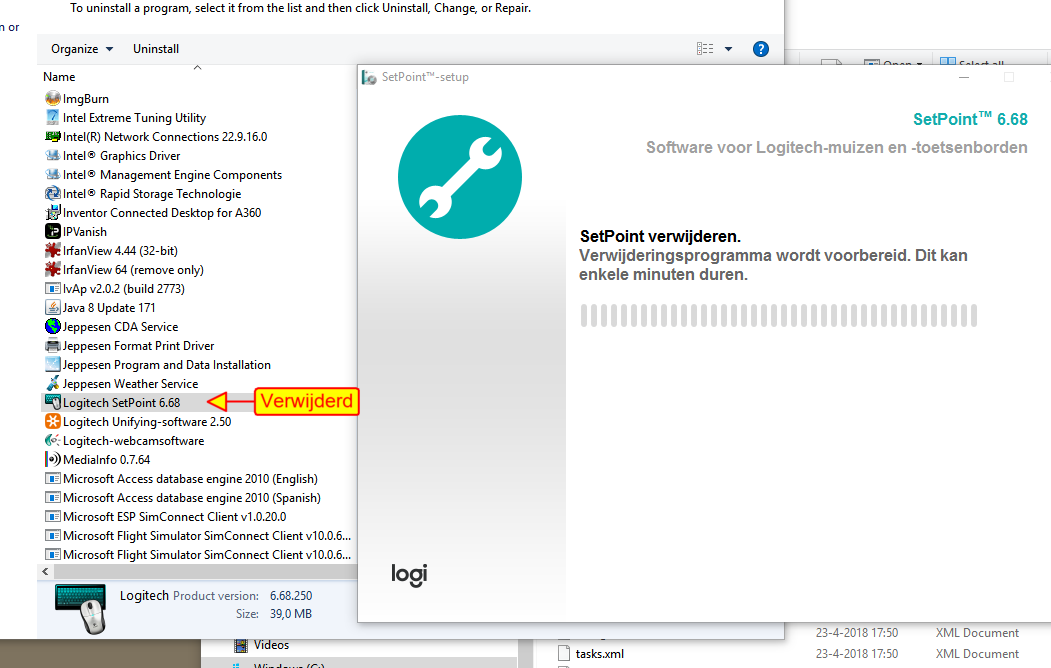Click the Microsoft ESP SimConnect Client icon
Screen dimensions: 1051x668
52,517
